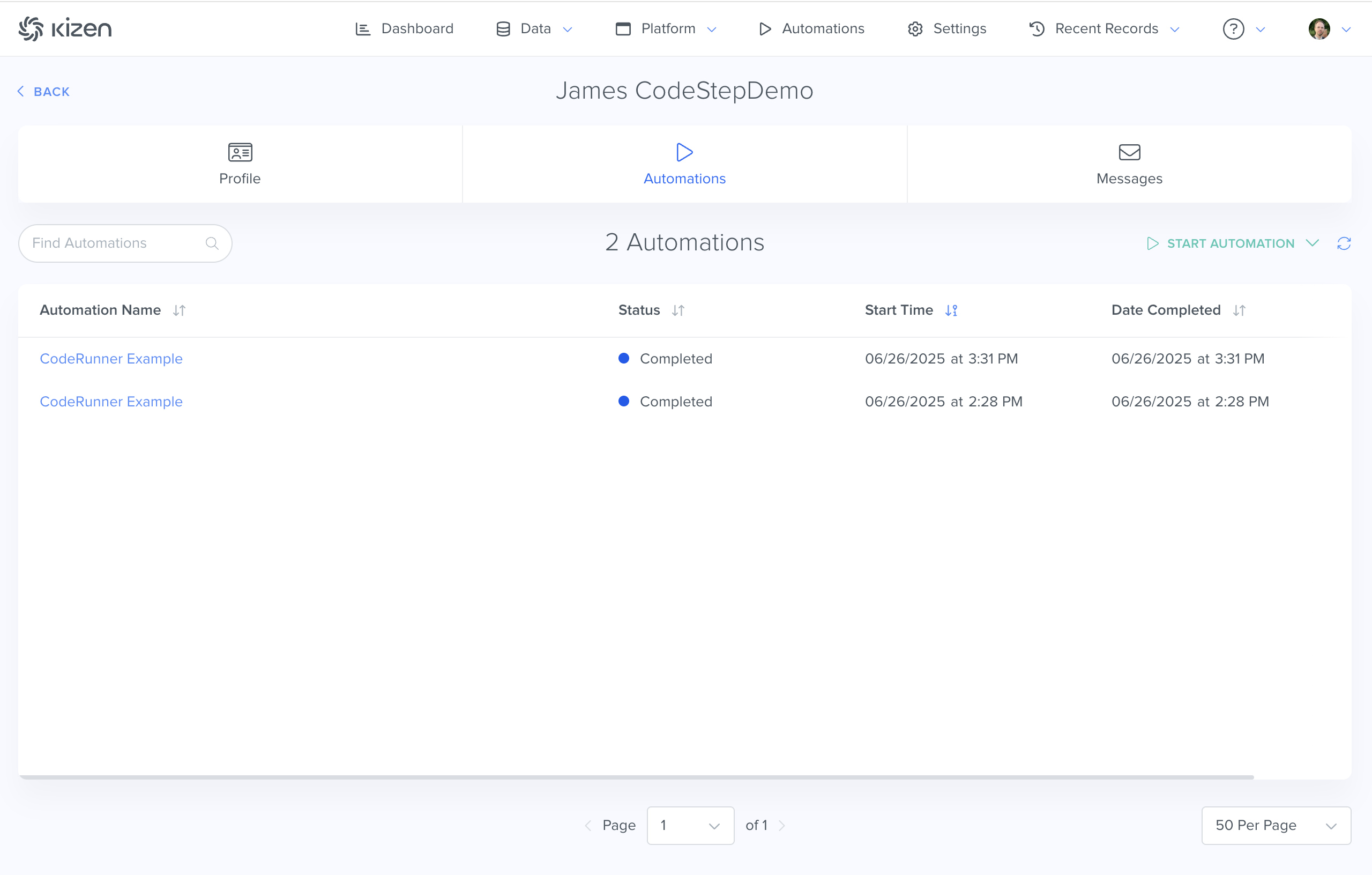
Task: Click date completed 06/26/2025 at 2:28 PM
Action: pos(1190,401)
